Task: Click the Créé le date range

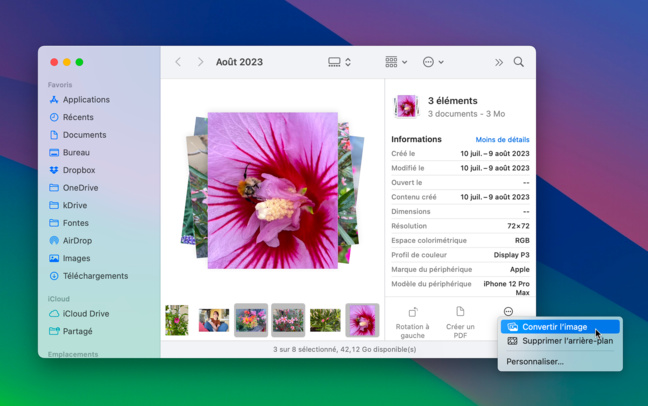Action: (495, 154)
